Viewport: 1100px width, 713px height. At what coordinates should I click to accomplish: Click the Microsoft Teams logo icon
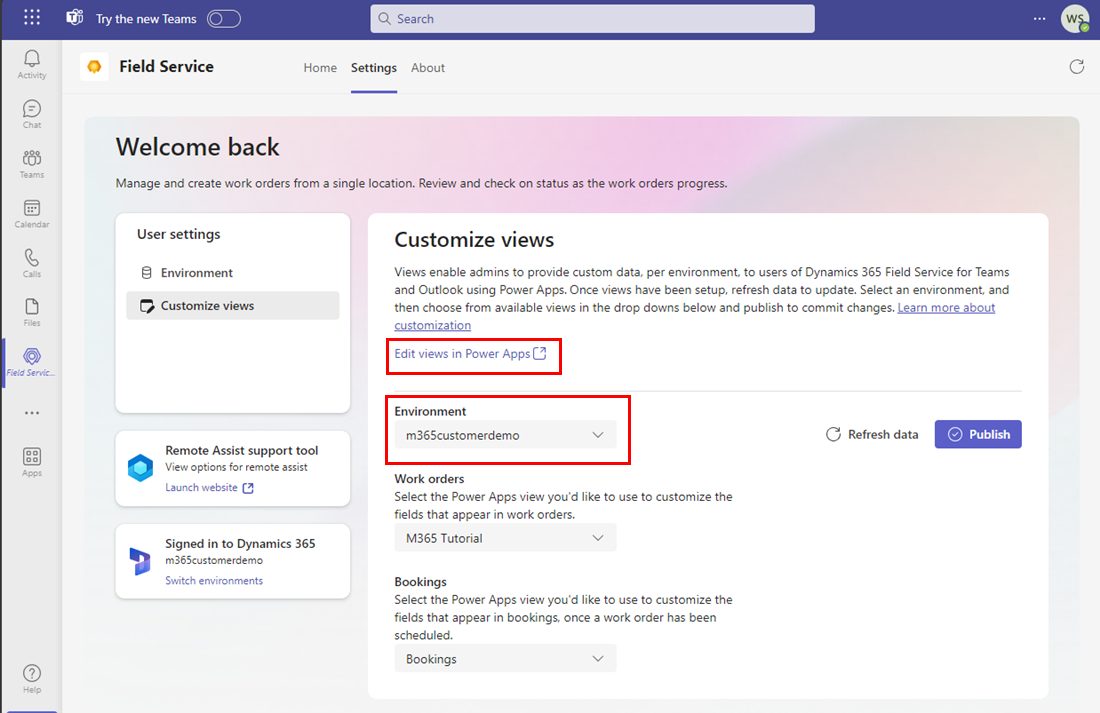(x=74, y=18)
